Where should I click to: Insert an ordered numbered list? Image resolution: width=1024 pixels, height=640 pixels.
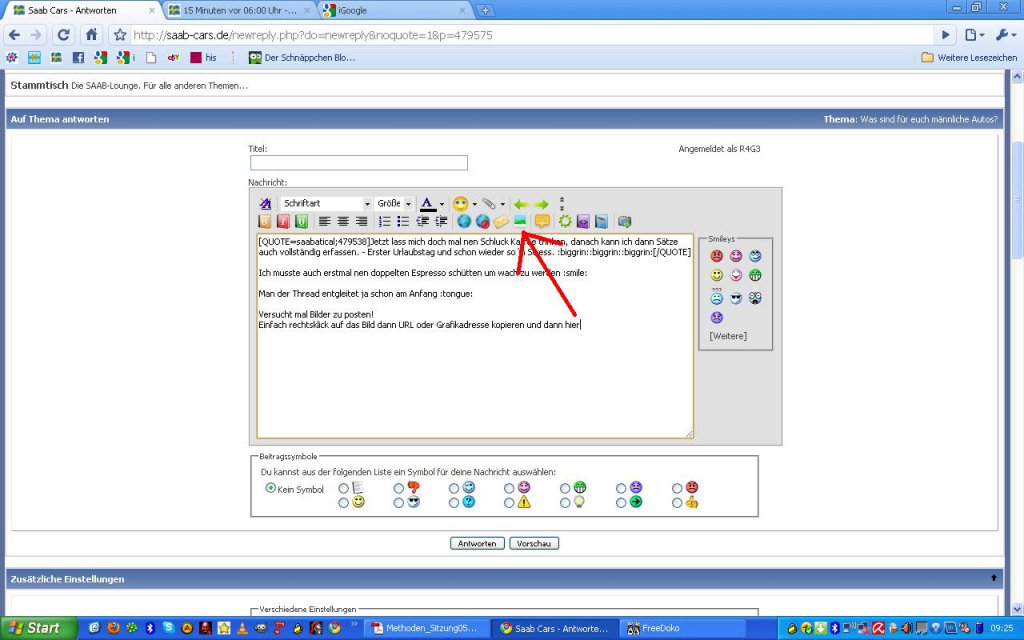385,221
